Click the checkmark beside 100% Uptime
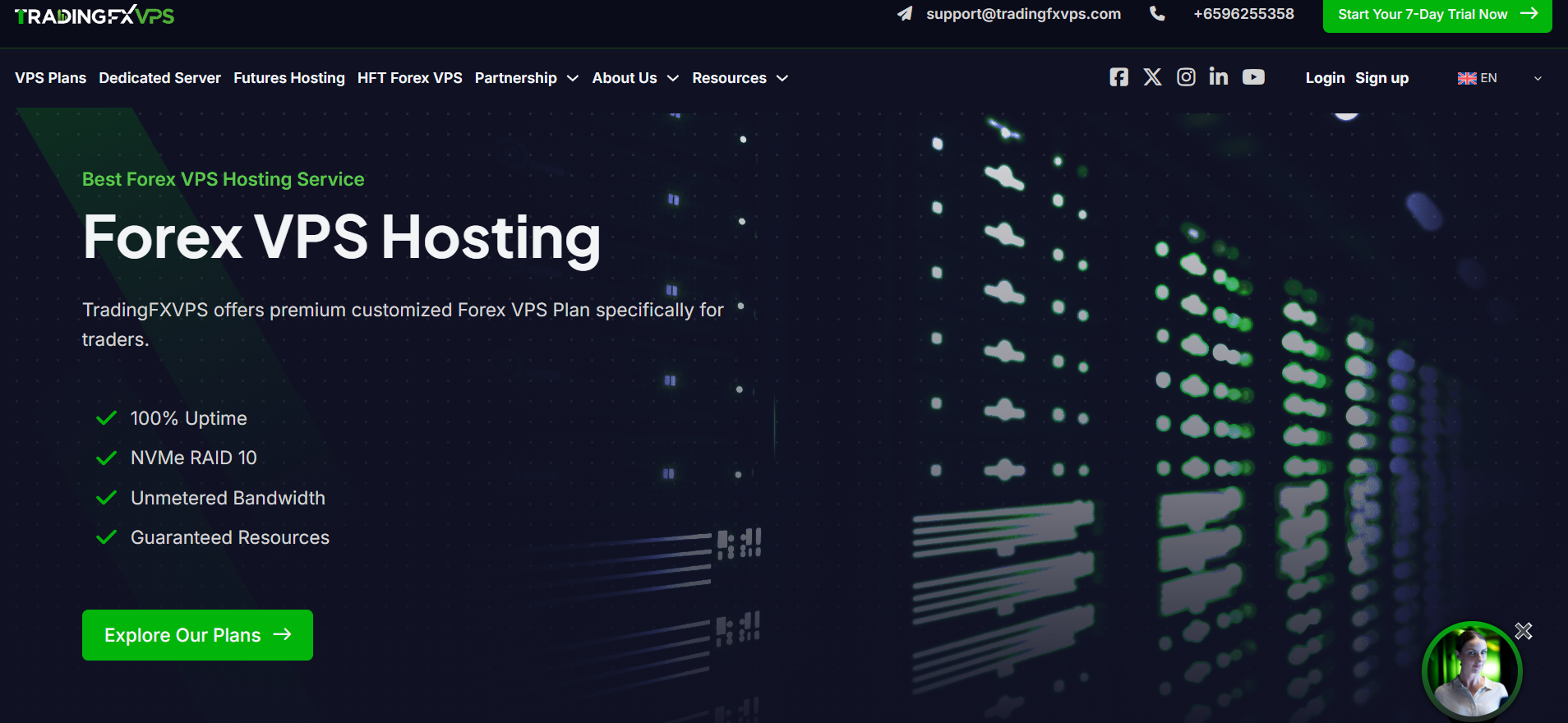 point(106,418)
